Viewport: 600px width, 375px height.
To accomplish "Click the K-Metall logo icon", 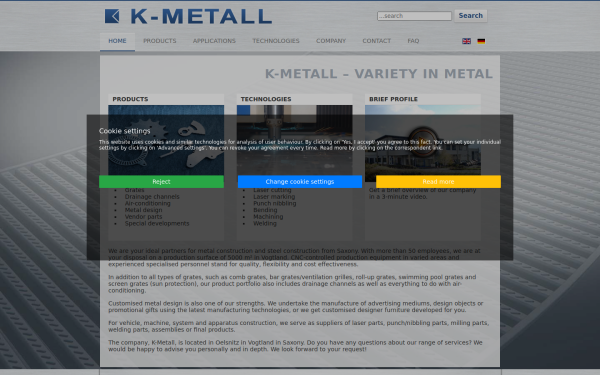I will (x=112, y=16).
